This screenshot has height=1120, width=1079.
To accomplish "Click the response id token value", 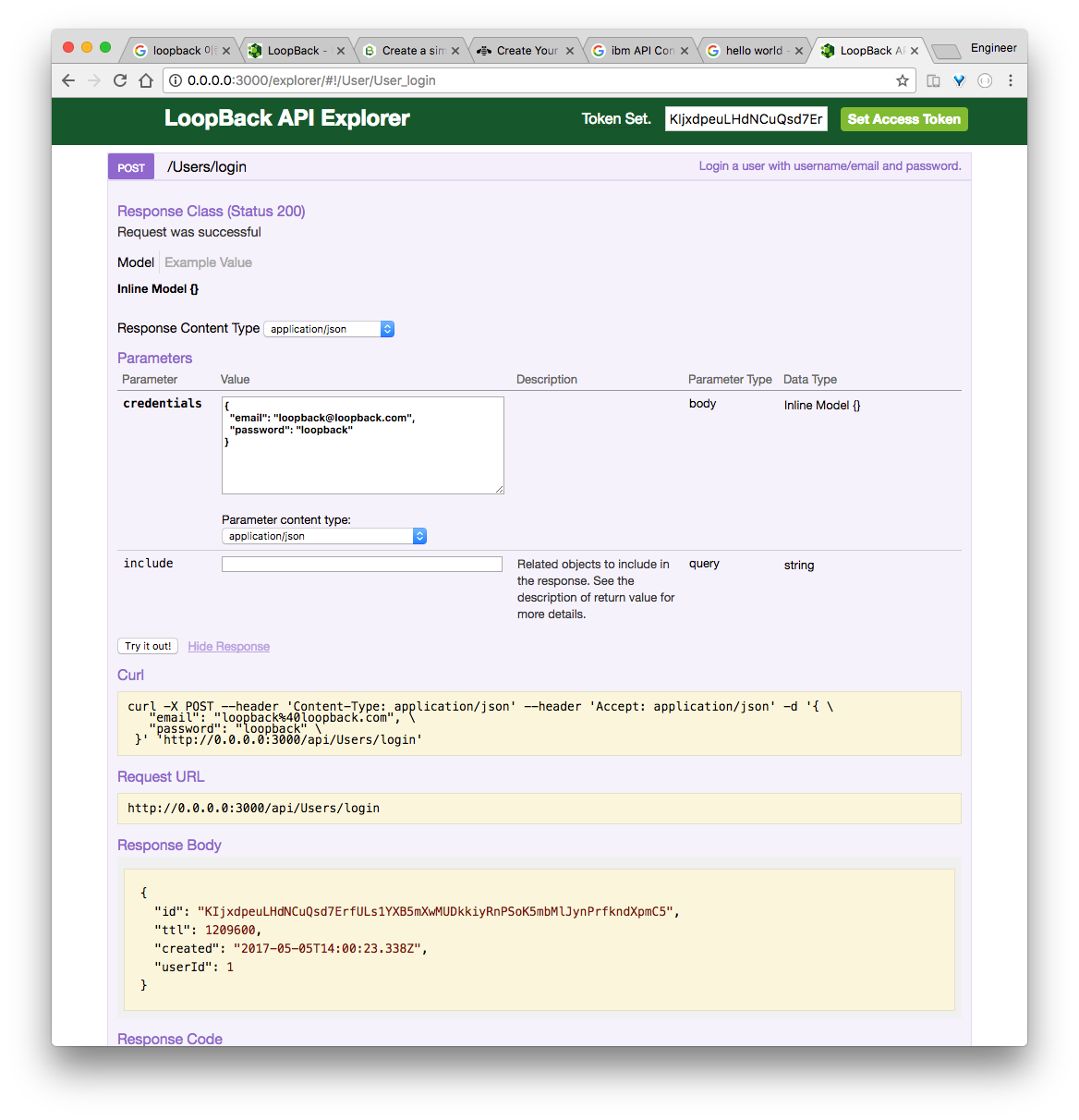I will point(435,911).
